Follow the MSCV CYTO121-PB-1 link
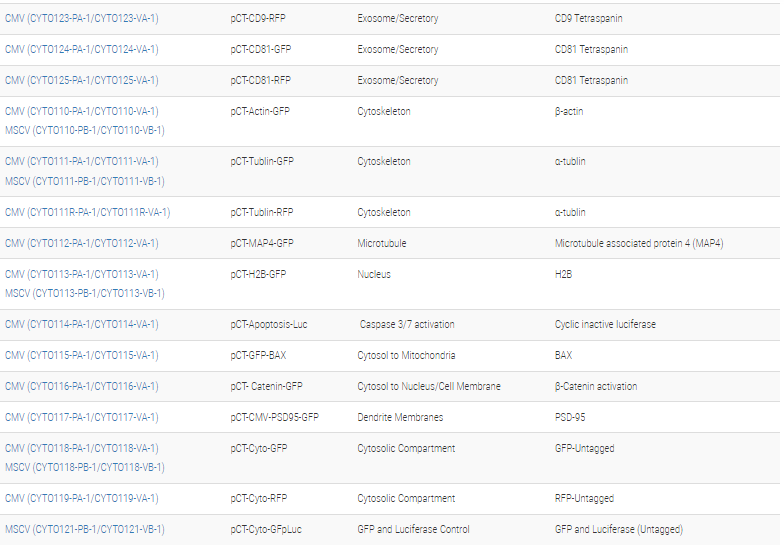 click(x=85, y=529)
